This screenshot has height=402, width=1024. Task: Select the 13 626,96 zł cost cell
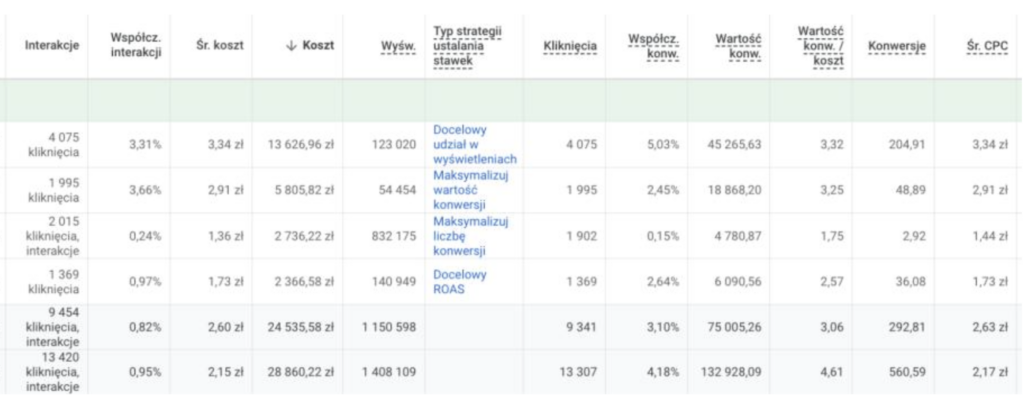coord(301,145)
